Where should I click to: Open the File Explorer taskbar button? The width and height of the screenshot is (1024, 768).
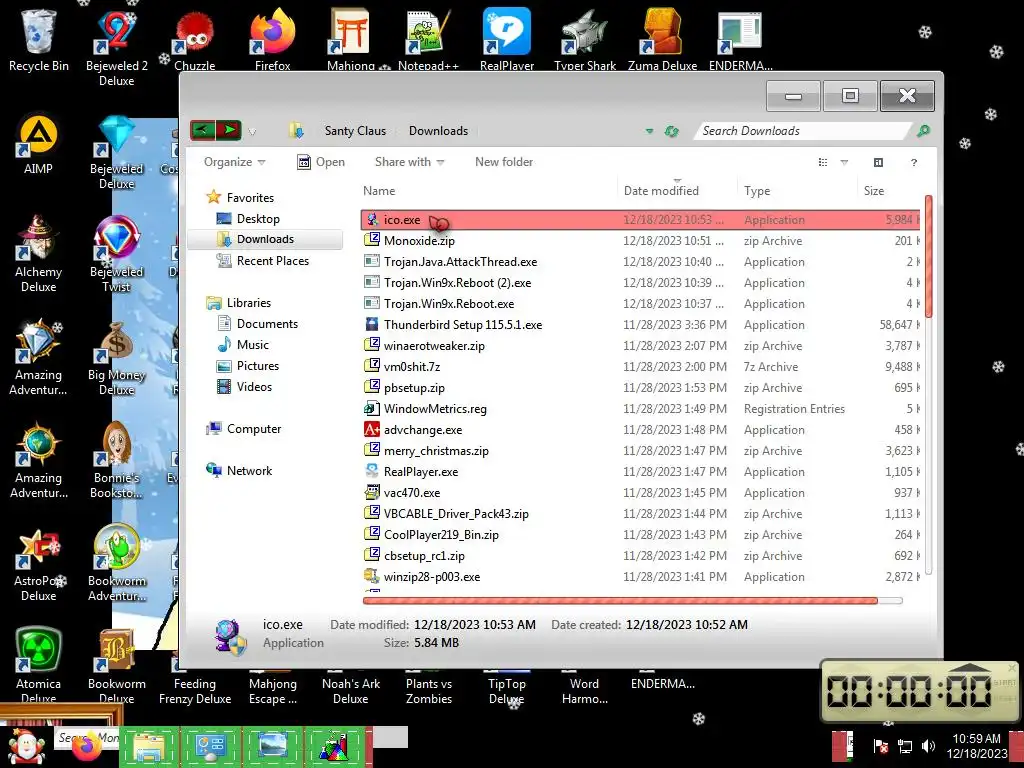coord(149,747)
